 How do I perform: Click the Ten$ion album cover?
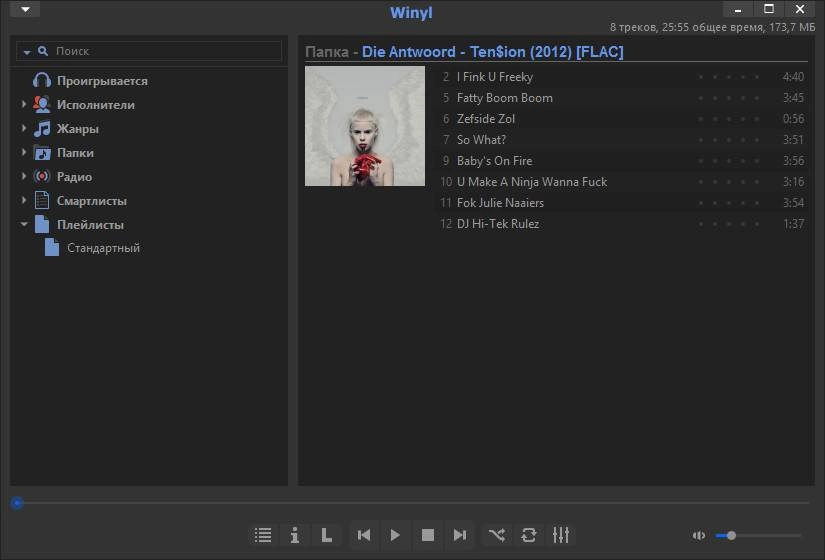365,126
